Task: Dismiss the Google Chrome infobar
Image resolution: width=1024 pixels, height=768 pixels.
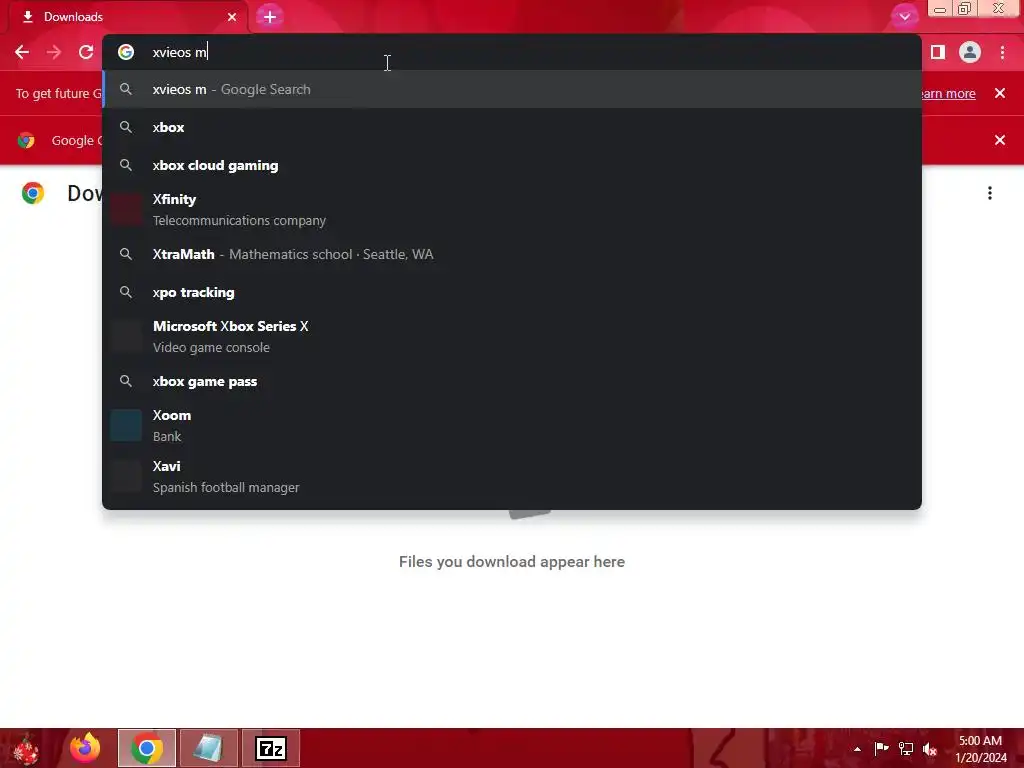Action: click(x=1000, y=140)
